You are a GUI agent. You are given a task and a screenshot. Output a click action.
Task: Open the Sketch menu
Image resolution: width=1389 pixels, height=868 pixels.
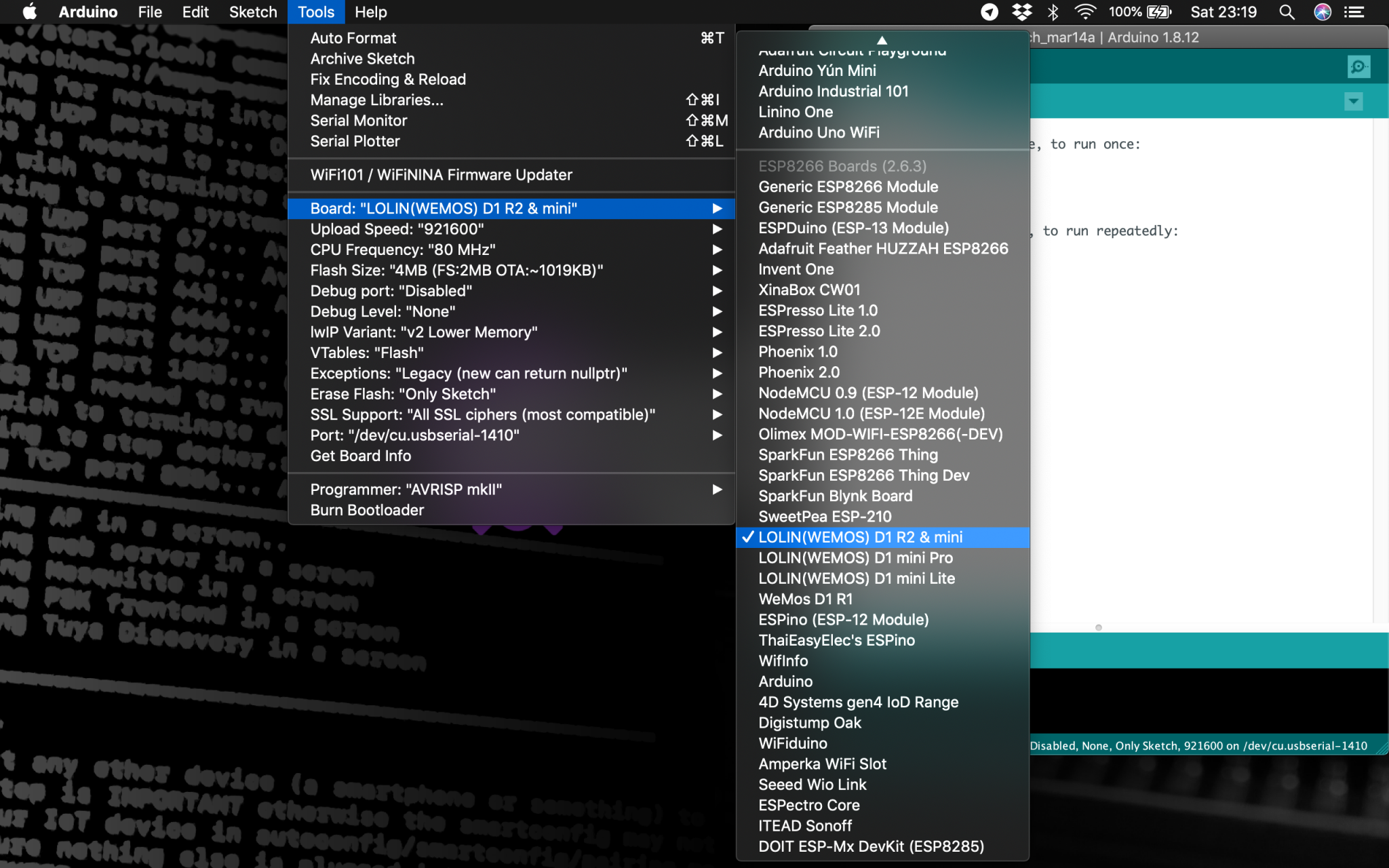pos(252,12)
